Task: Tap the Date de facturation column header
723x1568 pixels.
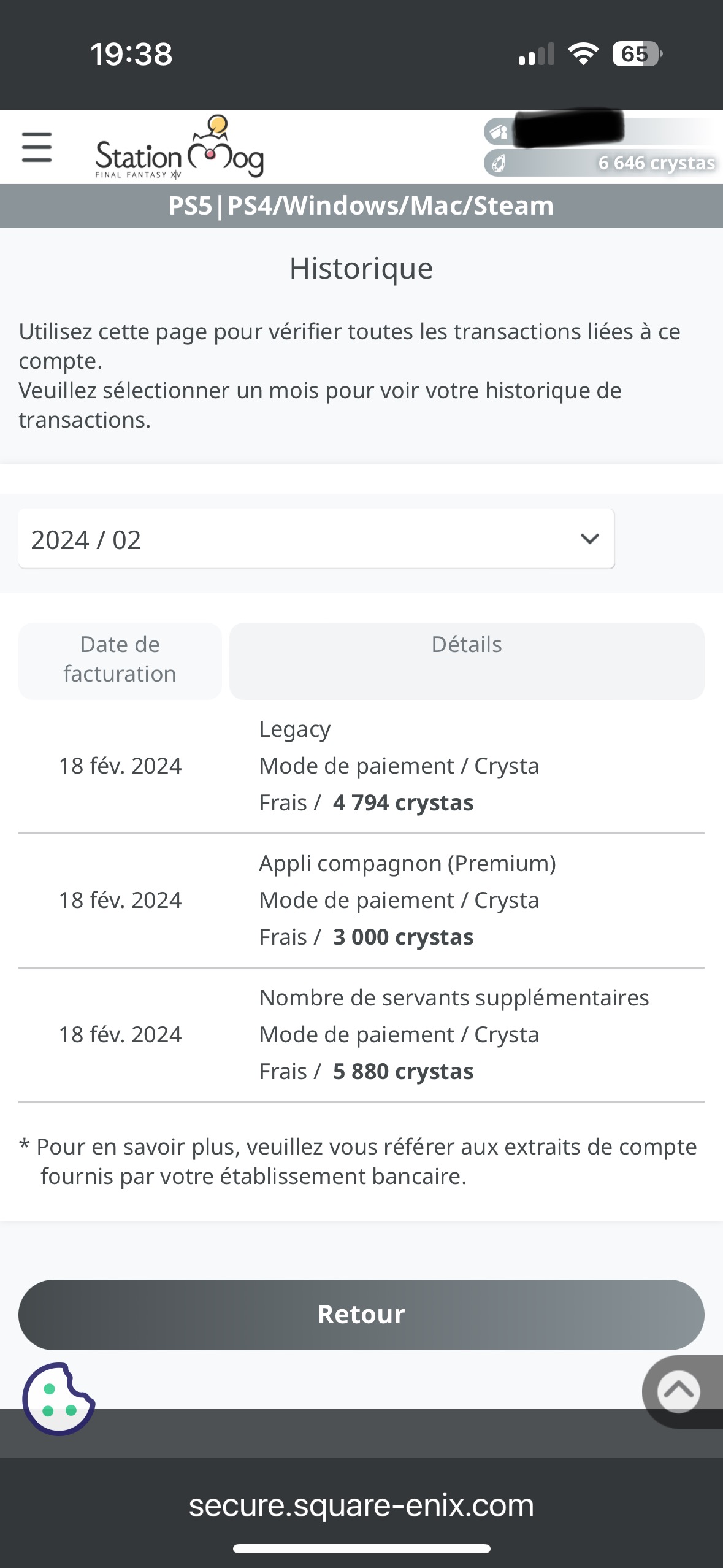Action: pyautogui.click(x=120, y=660)
